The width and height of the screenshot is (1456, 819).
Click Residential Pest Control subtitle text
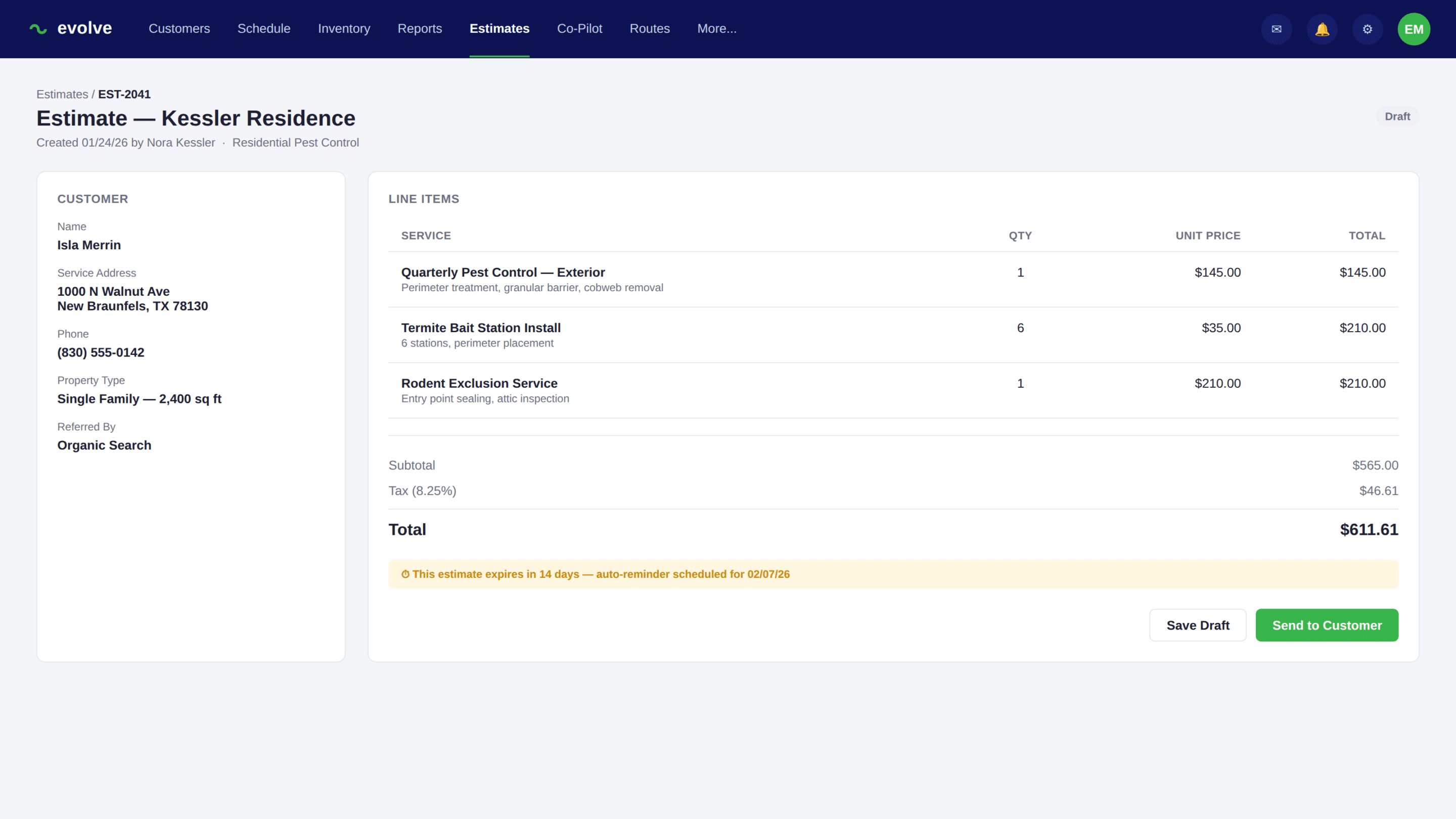coord(296,143)
